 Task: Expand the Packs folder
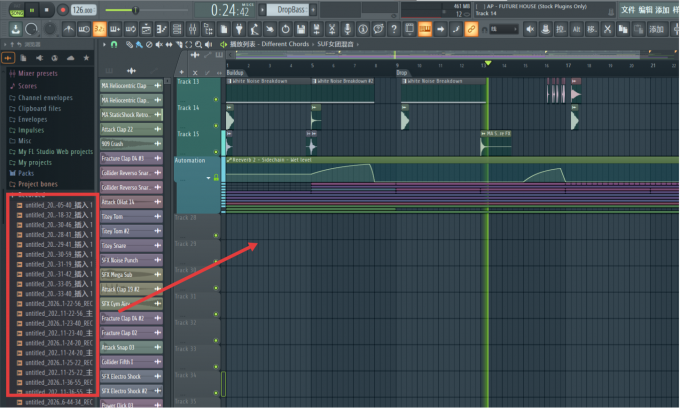(x=22, y=173)
